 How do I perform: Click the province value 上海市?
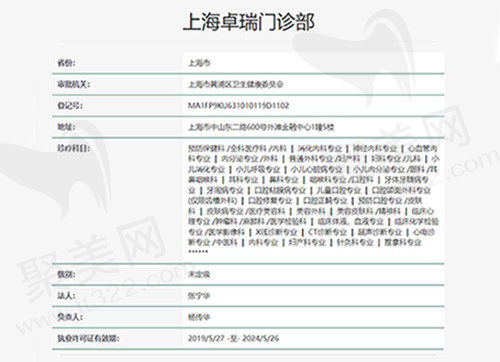[x=199, y=63]
